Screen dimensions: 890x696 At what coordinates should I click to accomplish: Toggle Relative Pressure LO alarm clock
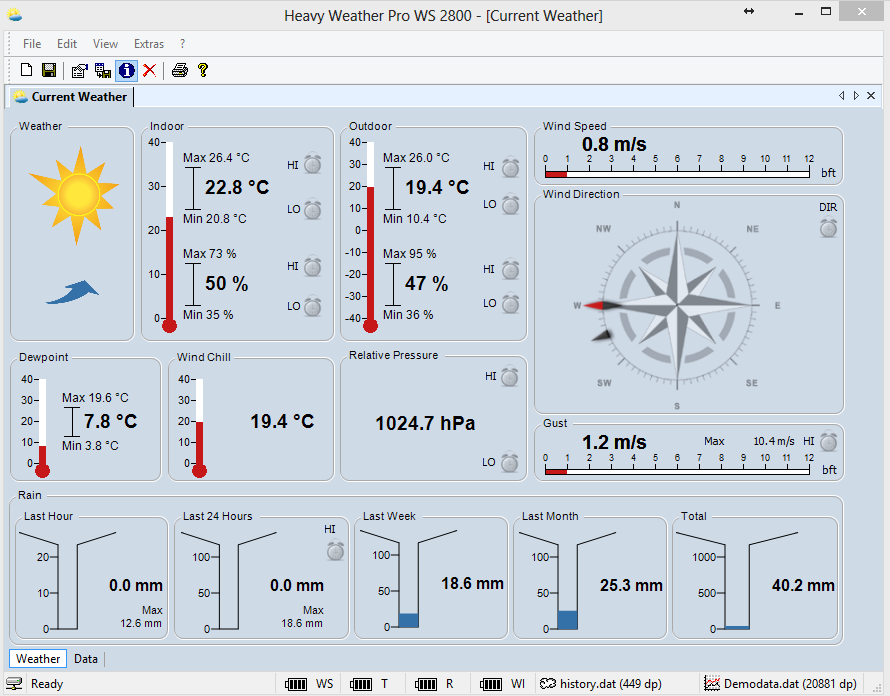(x=510, y=462)
